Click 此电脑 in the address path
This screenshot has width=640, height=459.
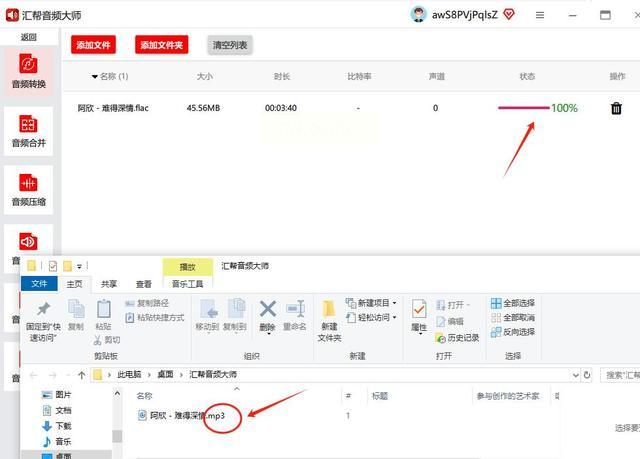129,375
